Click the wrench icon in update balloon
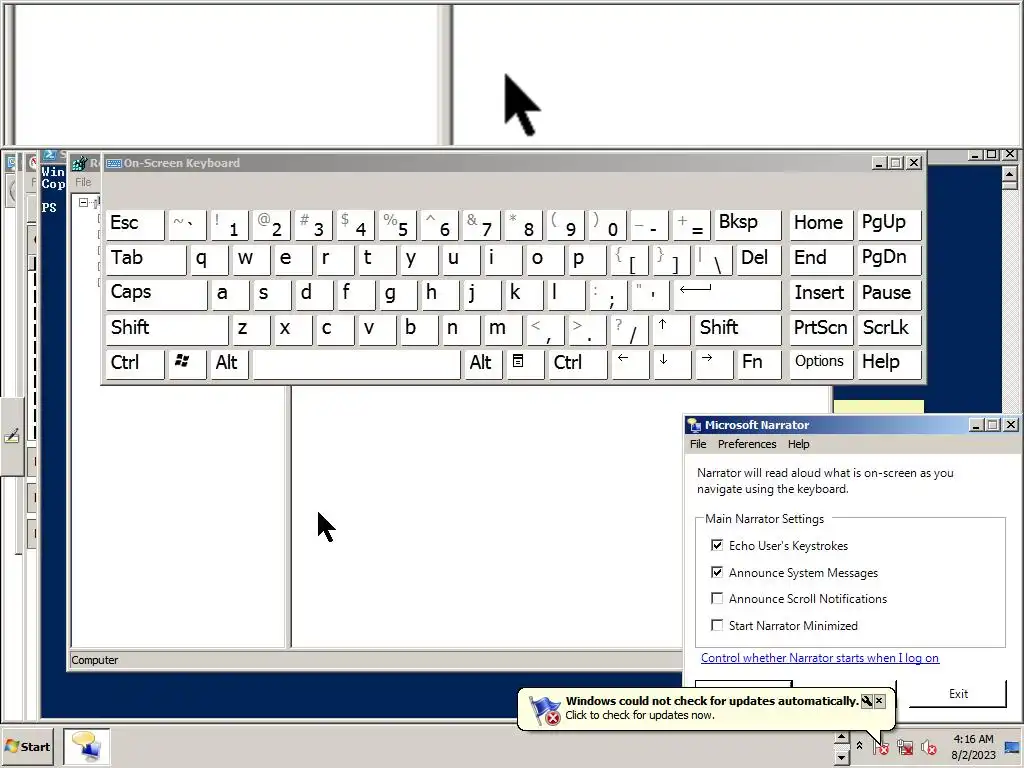This screenshot has width=1024, height=768. [x=867, y=701]
